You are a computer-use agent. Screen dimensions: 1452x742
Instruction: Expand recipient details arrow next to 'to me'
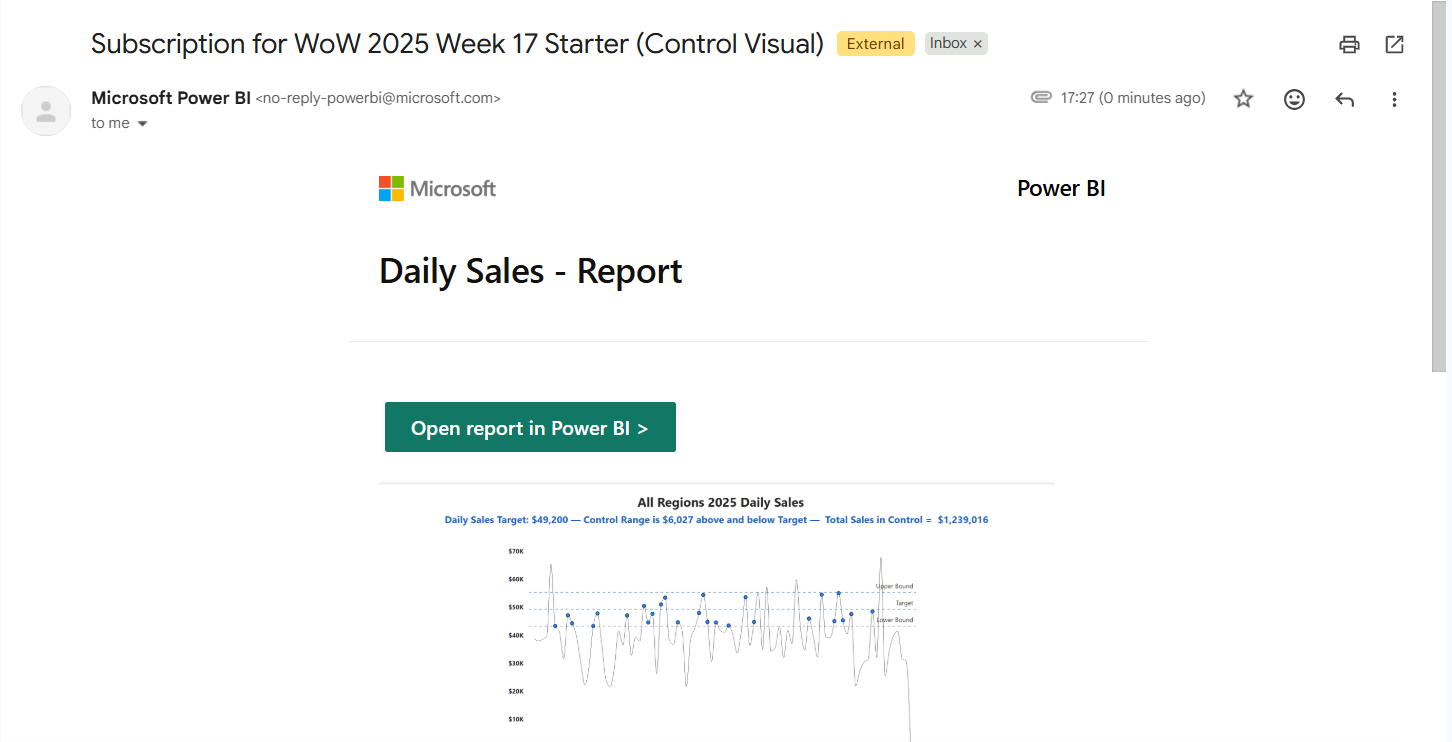coord(142,123)
